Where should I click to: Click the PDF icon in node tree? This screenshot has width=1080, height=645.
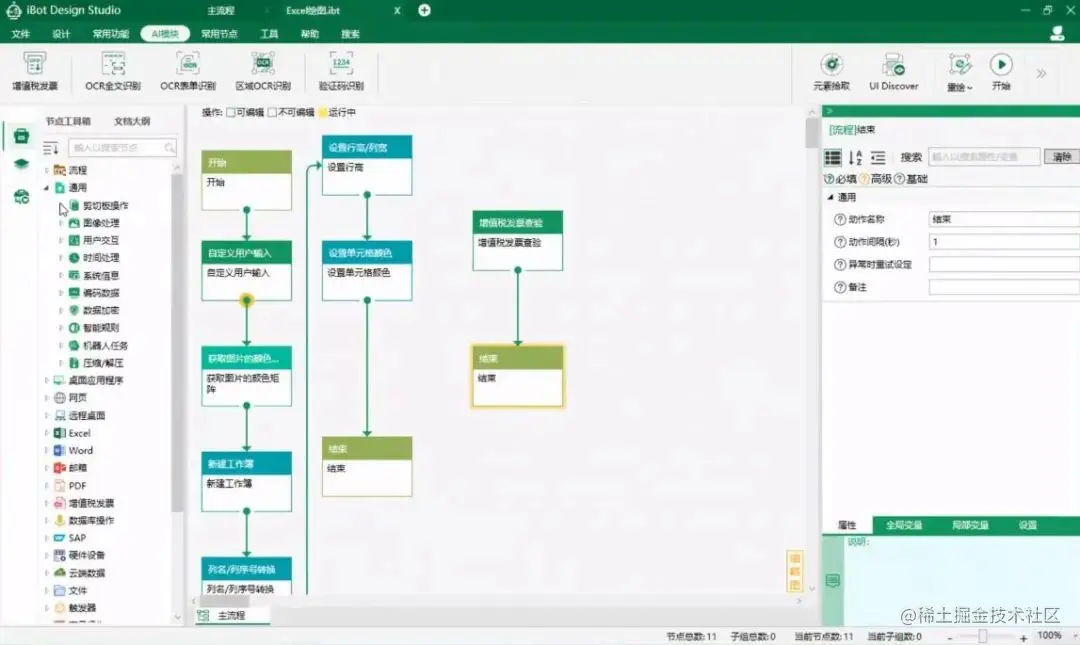[60, 485]
